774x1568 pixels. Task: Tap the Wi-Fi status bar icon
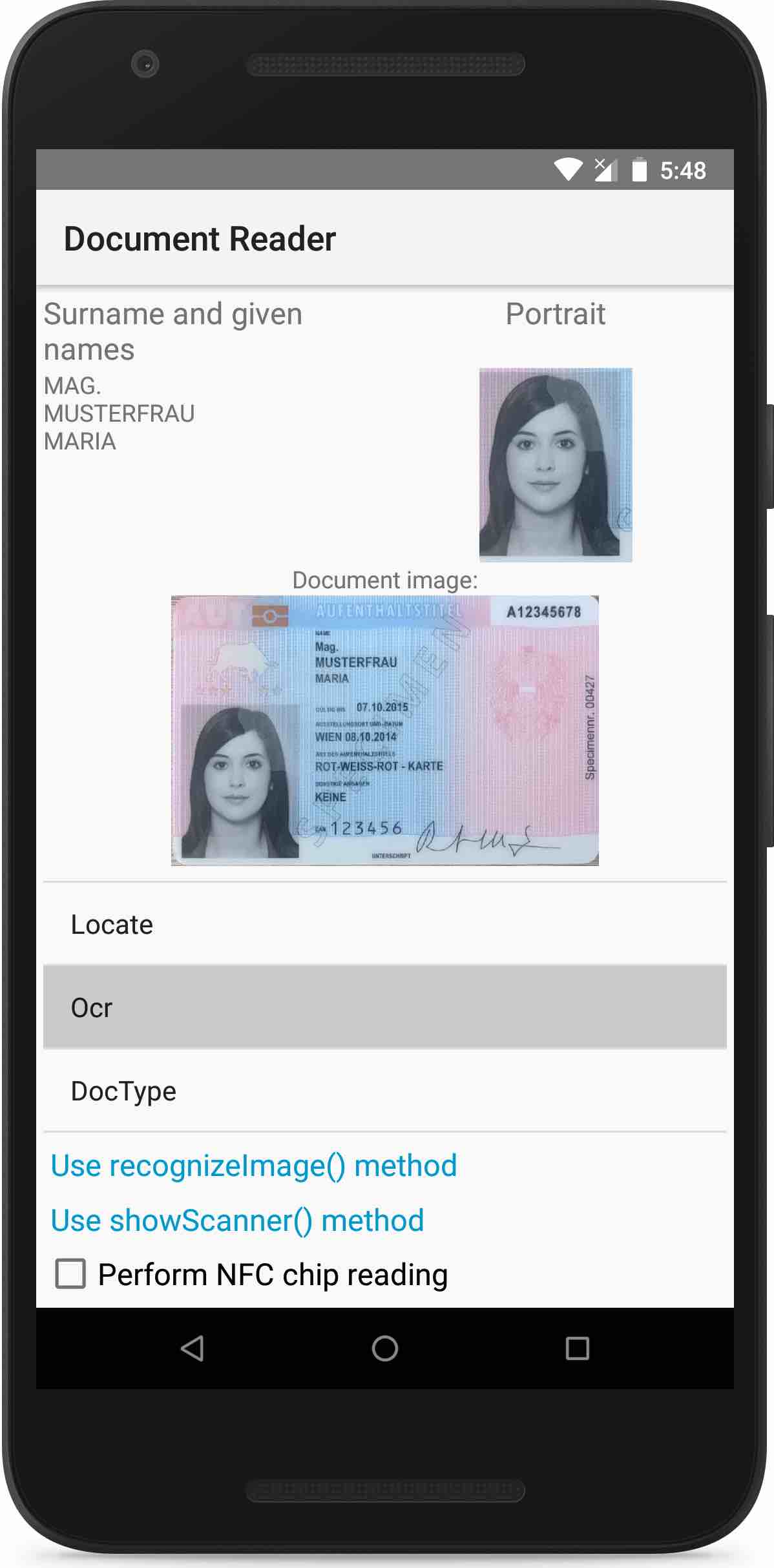pos(568,170)
